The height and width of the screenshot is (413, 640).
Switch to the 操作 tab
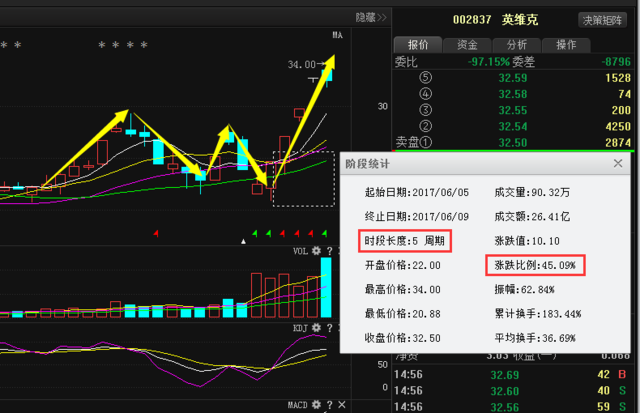point(566,44)
